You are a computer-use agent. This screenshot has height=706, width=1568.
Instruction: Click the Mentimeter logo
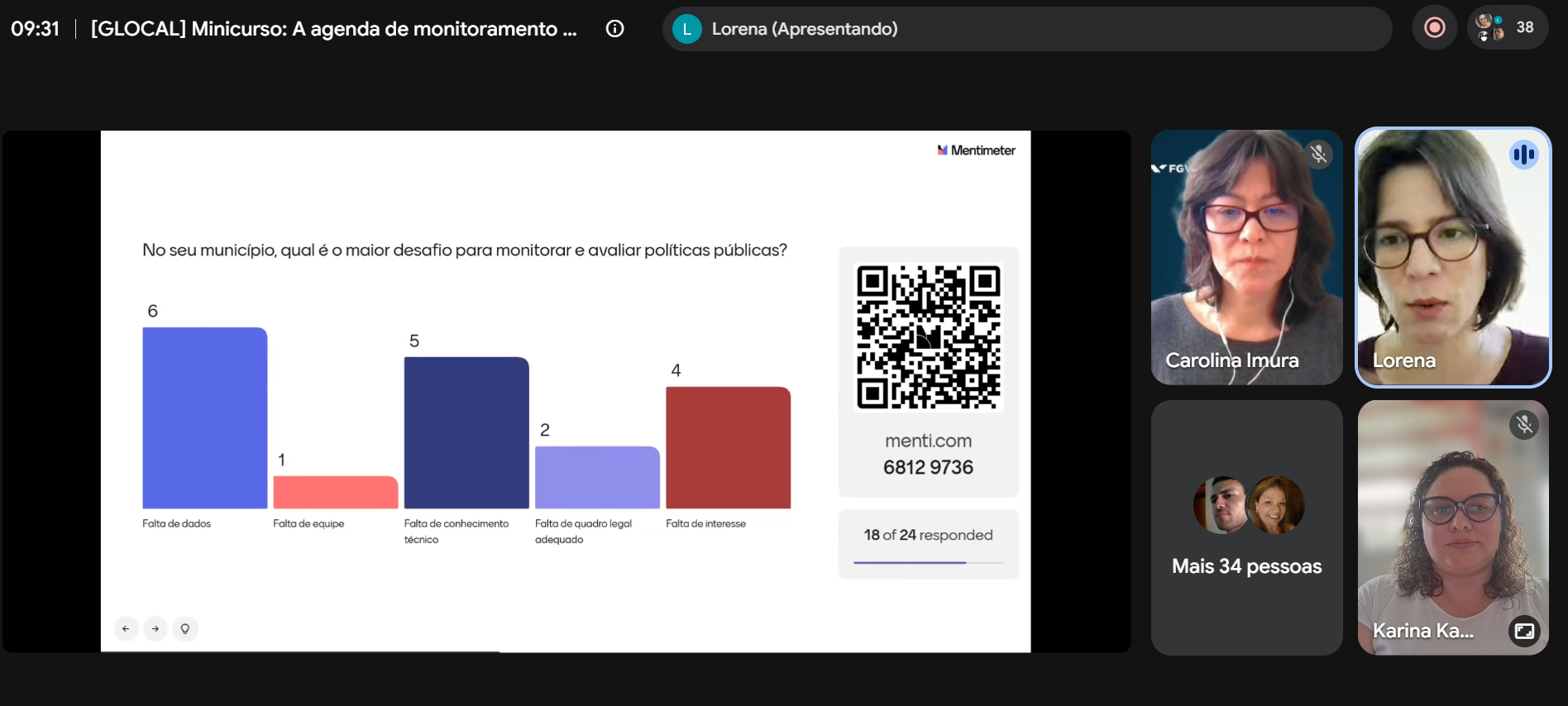976,150
